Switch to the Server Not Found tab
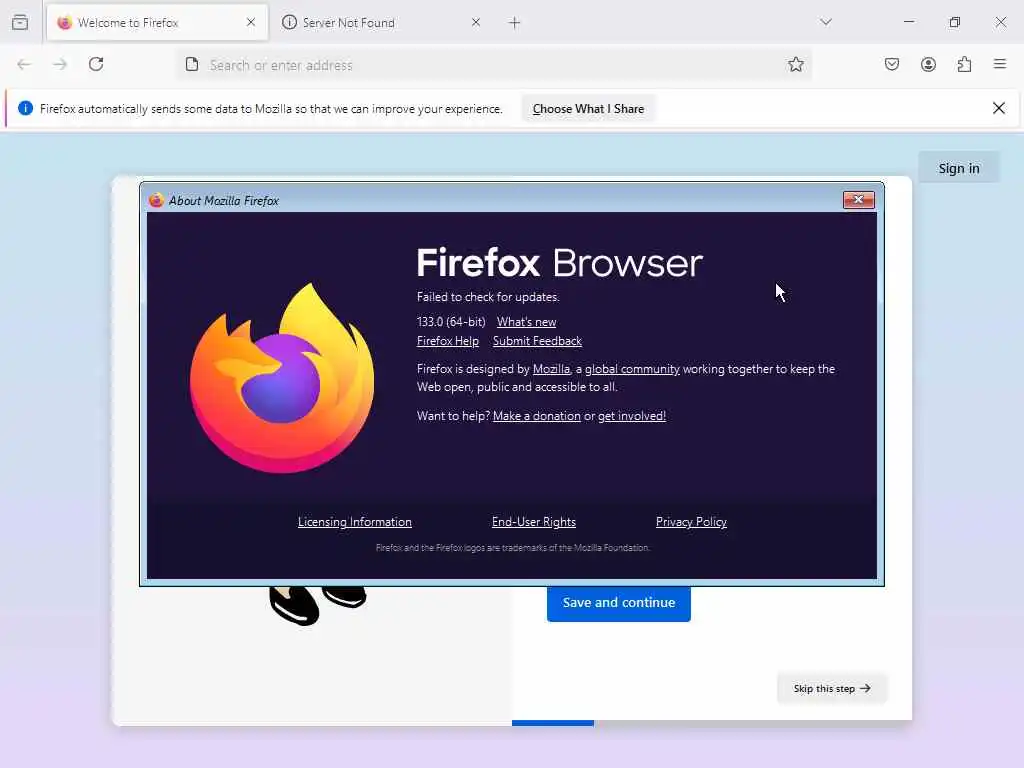Image resolution: width=1024 pixels, height=768 pixels. click(381, 22)
